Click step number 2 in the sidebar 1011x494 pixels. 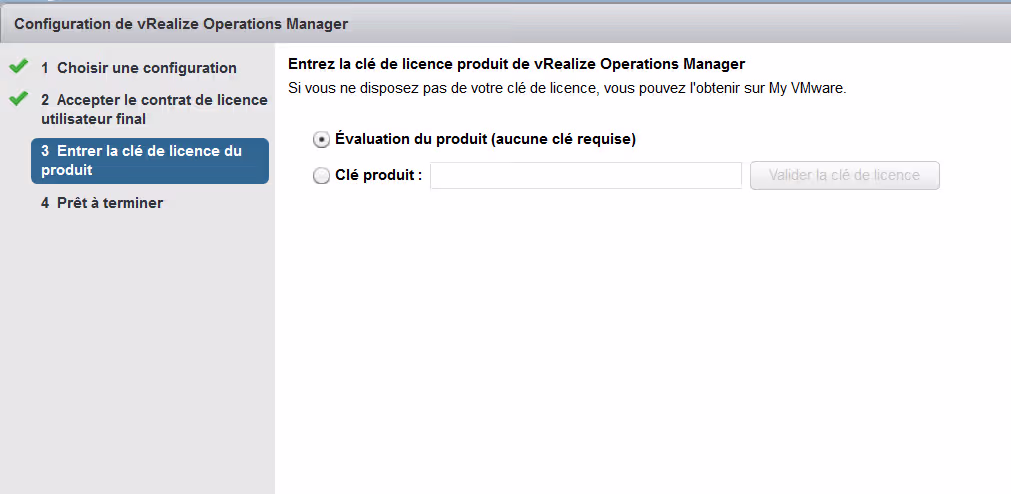45,100
